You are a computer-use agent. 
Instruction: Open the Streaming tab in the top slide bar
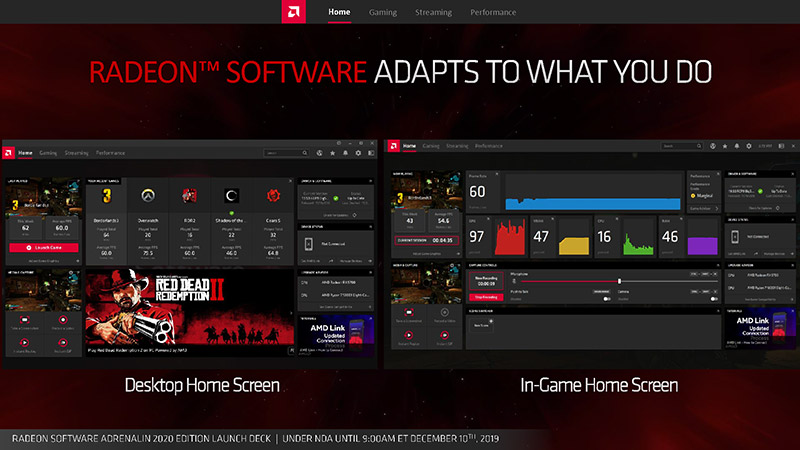(433, 12)
